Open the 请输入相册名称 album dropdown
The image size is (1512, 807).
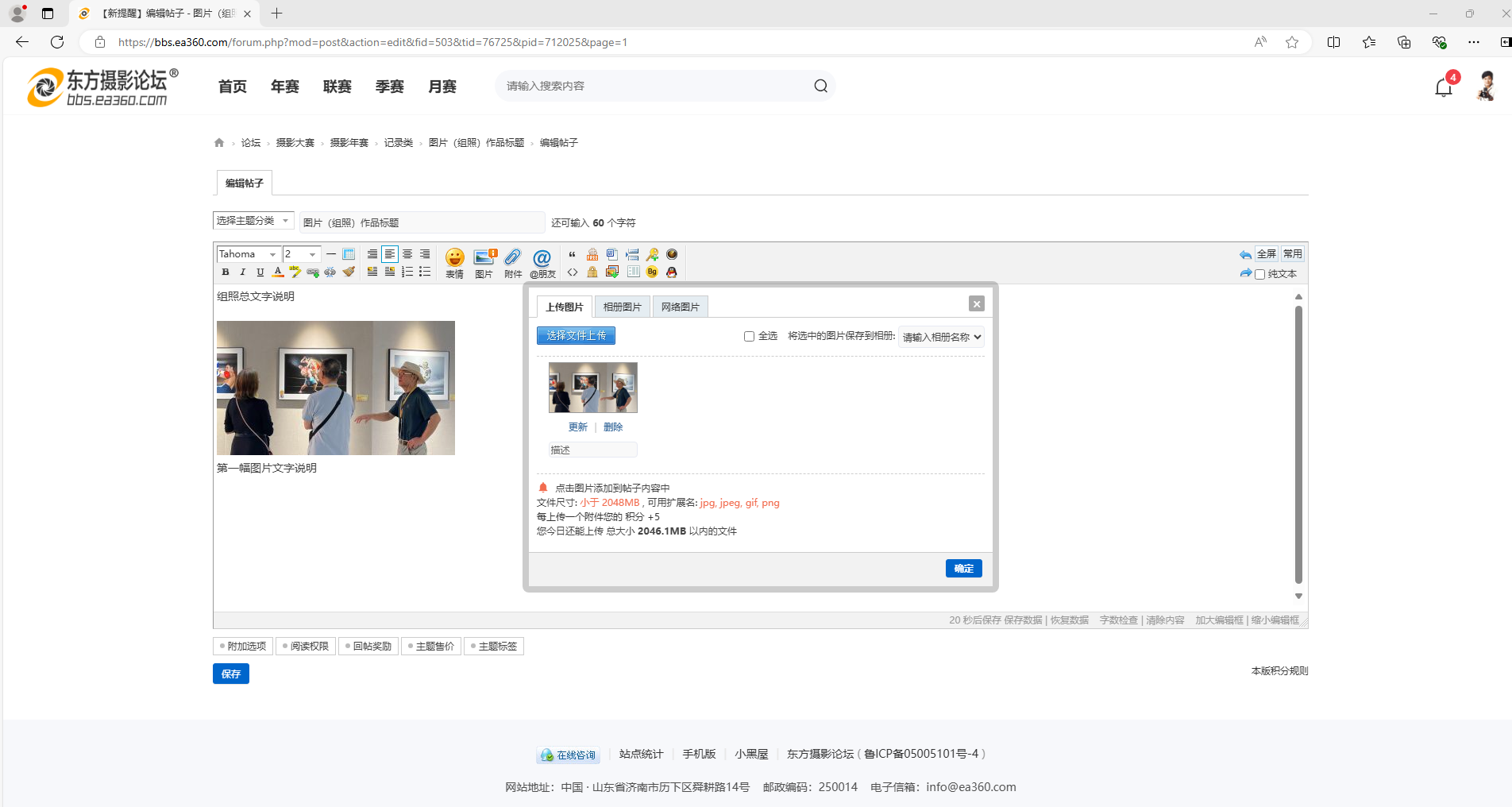click(x=941, y=338)
